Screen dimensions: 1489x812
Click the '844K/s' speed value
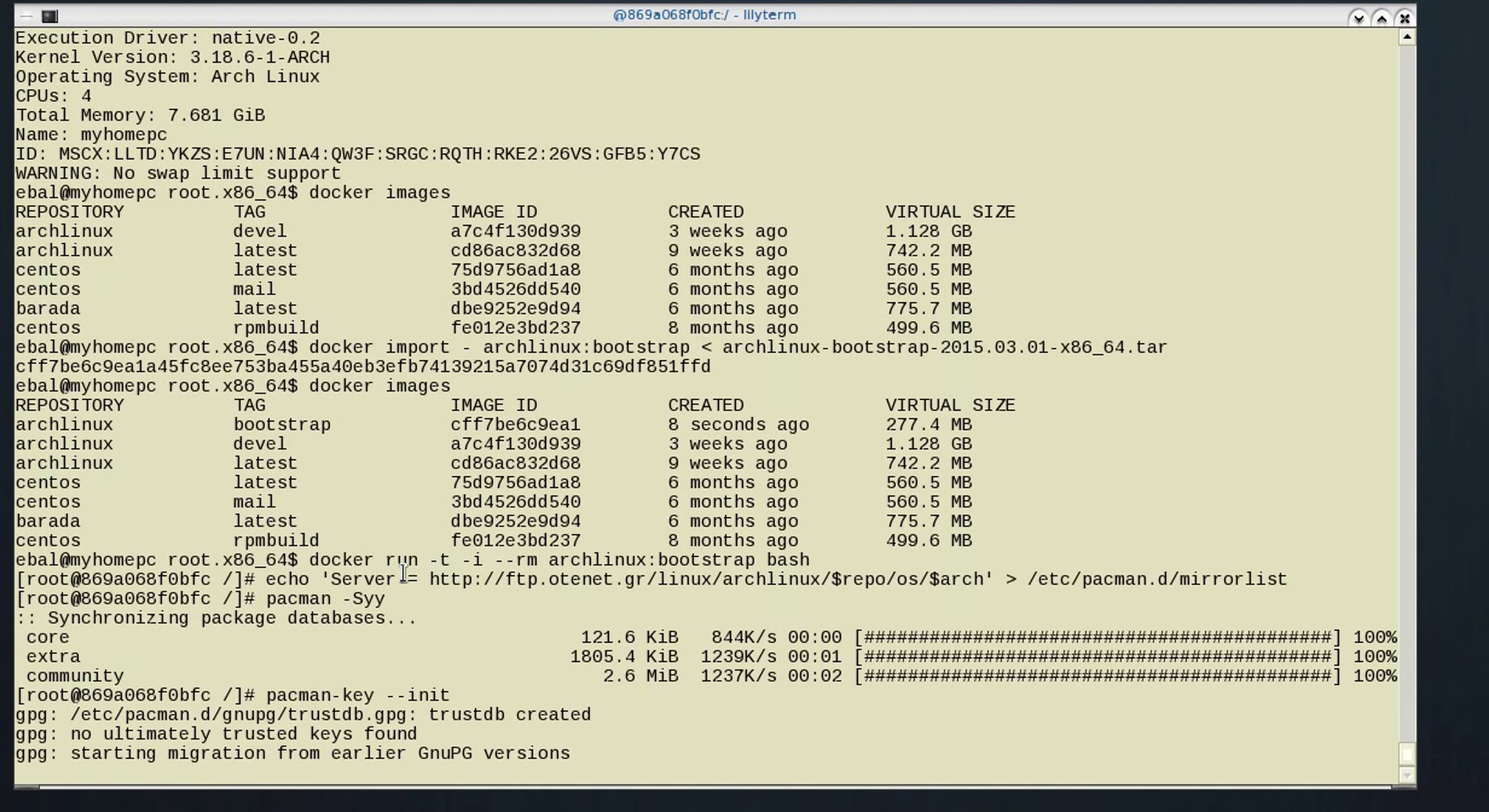click(744, 638)
